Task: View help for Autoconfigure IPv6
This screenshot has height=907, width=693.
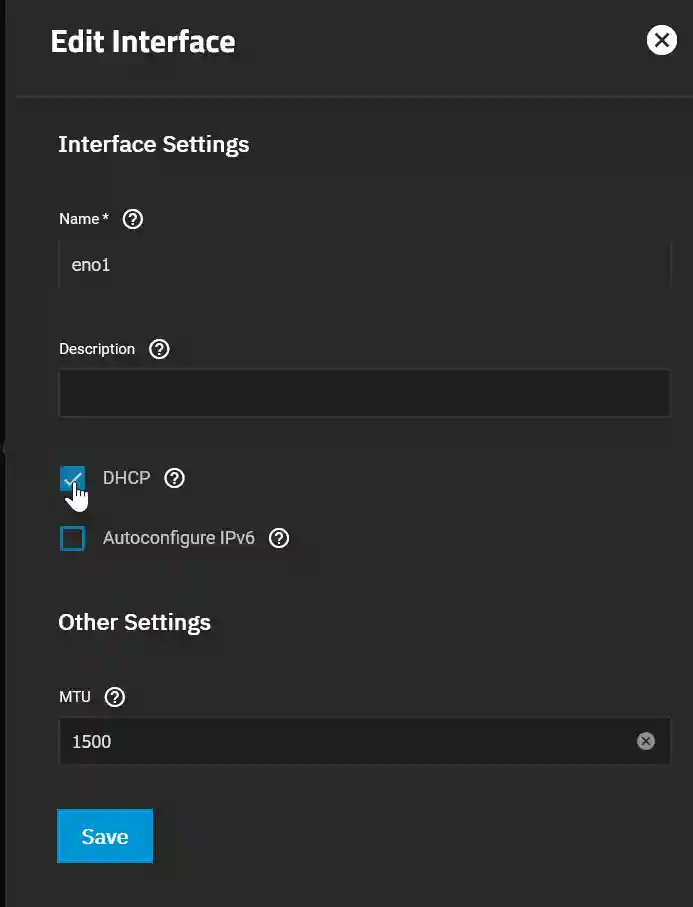Action: (x=278, y=538)
